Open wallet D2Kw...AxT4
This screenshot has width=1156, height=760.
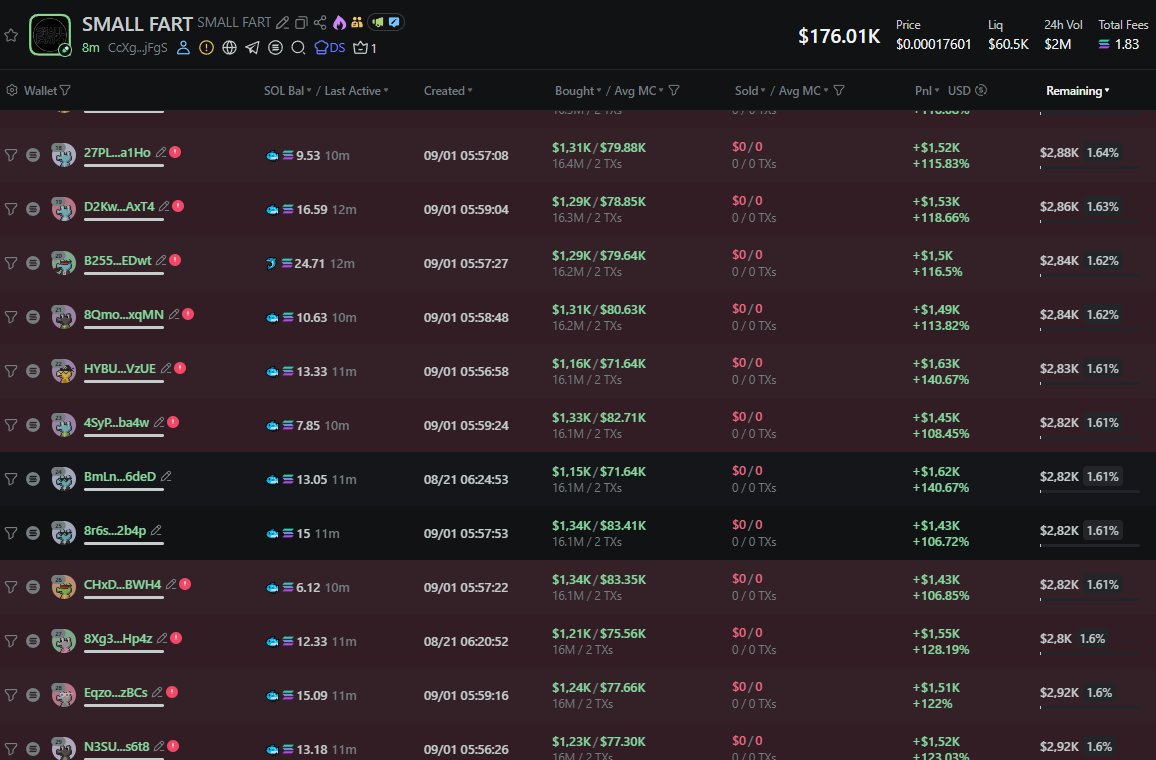[x=119, y=206]
